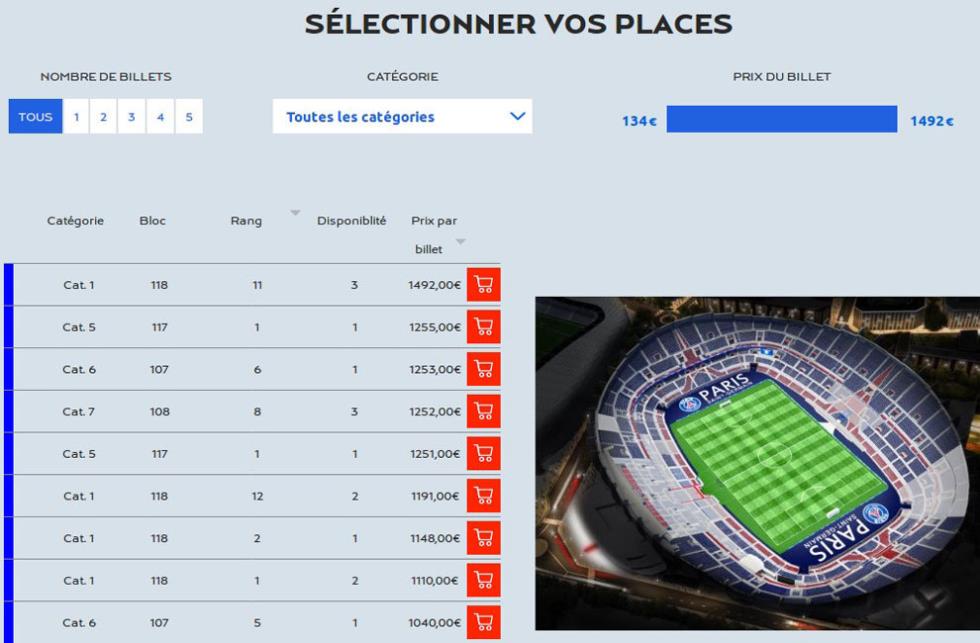The width and height of the screenshot is (980, 643).
Task: Choose 3 tickets in Nombre de billets
Action: click(x=132, y=116)
